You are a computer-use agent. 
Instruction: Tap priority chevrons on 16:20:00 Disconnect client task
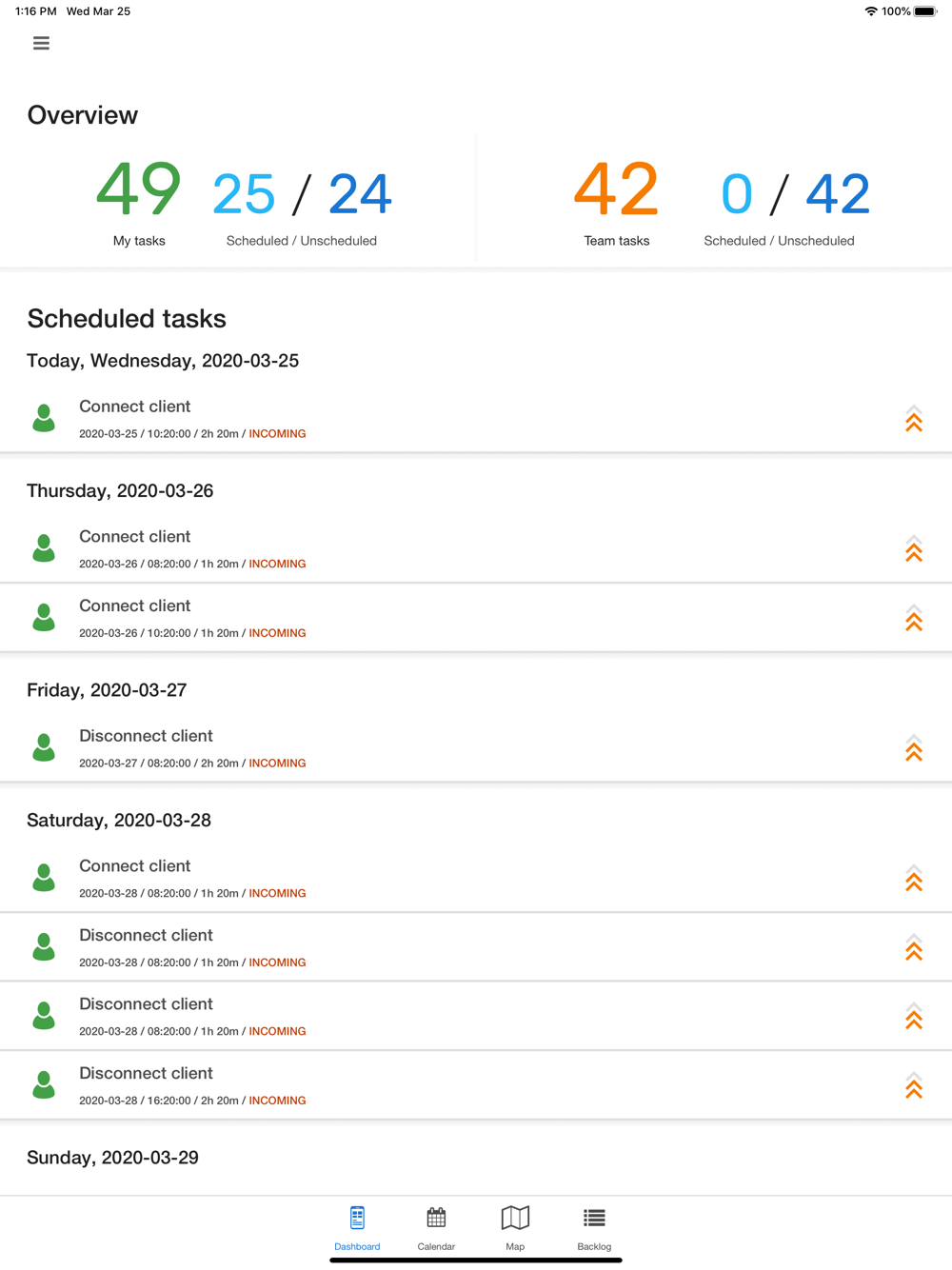(914, 1085)
